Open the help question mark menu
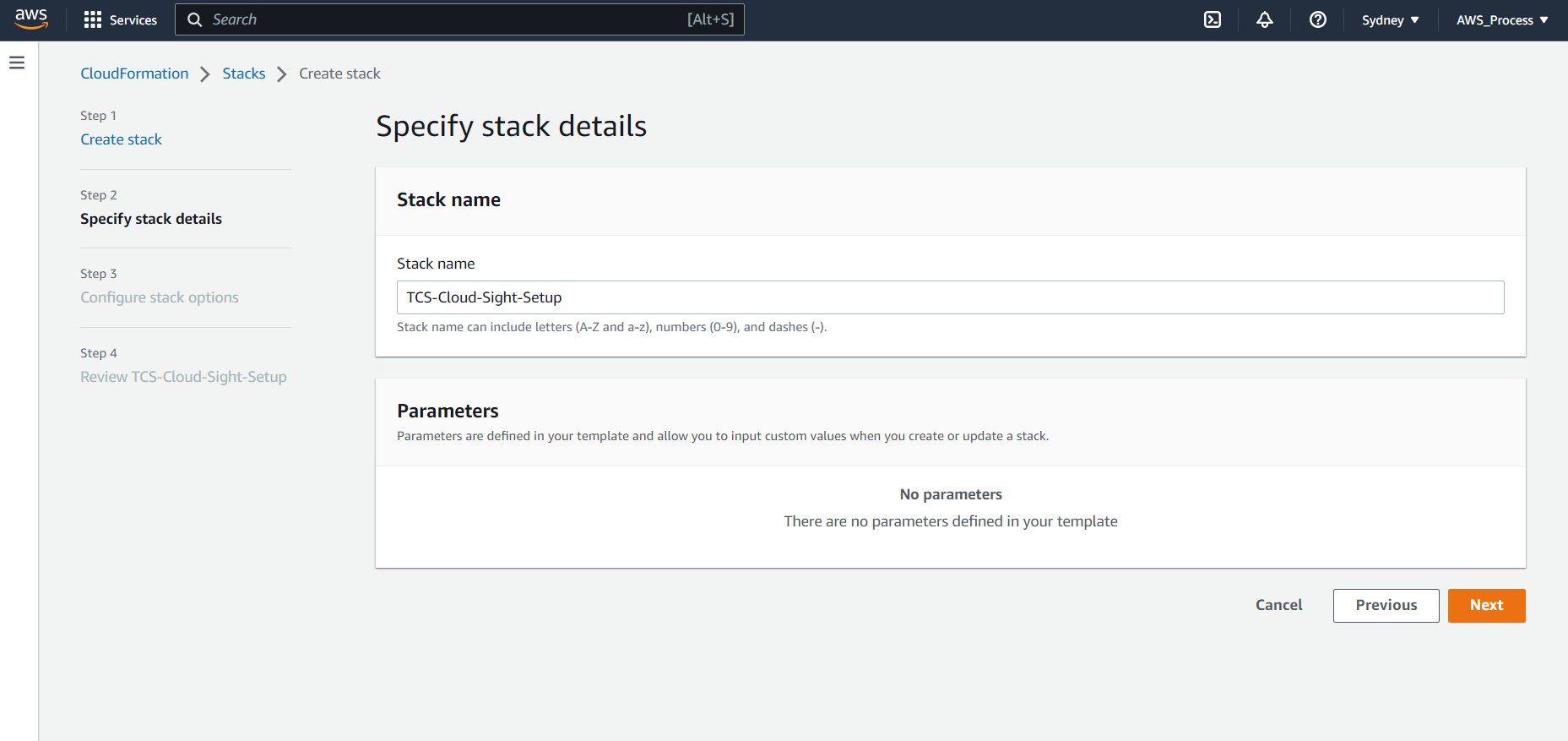 pyautogui.click(x=1317, y=19)
